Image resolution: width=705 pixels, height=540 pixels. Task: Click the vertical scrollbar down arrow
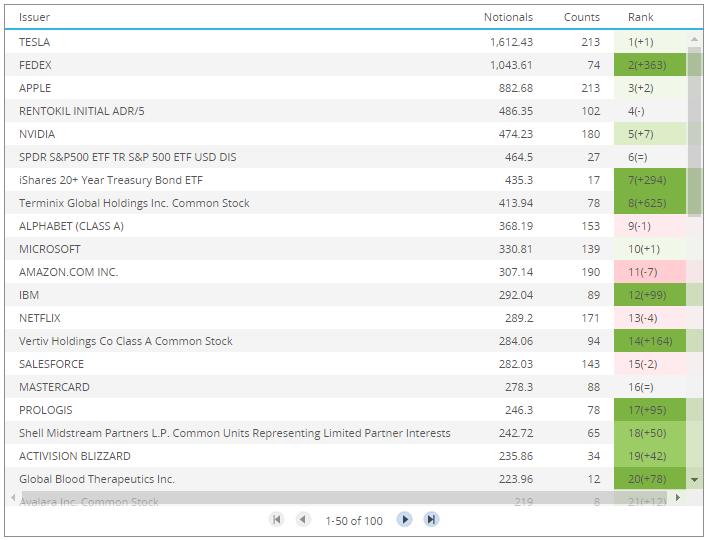pos(695,480)
